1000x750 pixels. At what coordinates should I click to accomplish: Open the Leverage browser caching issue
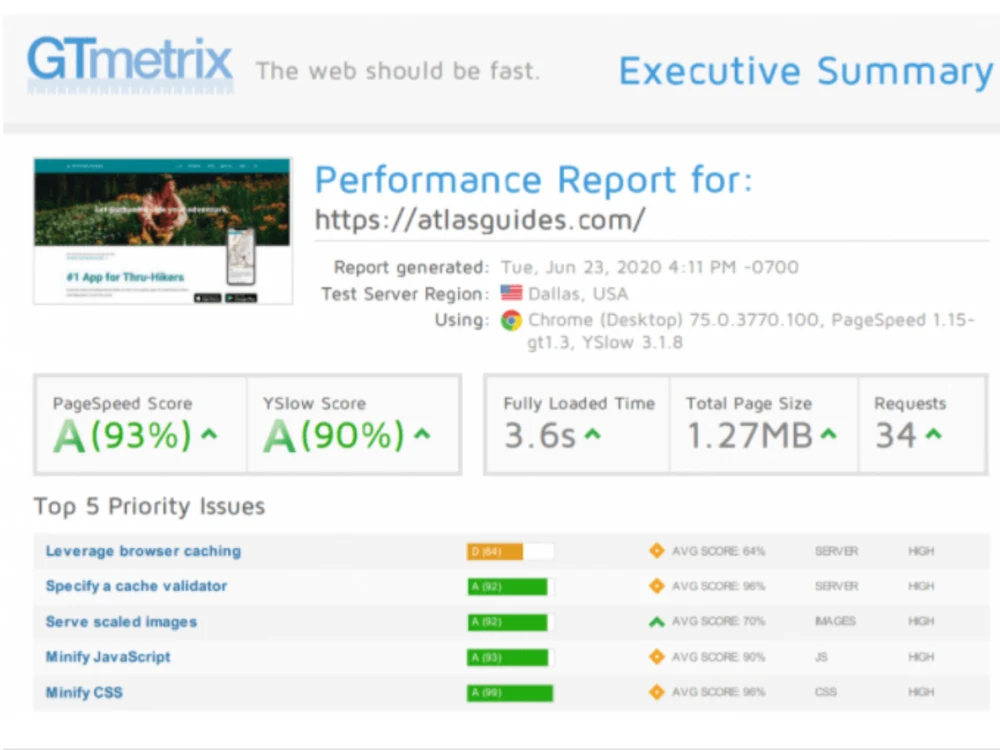point(143,551)
